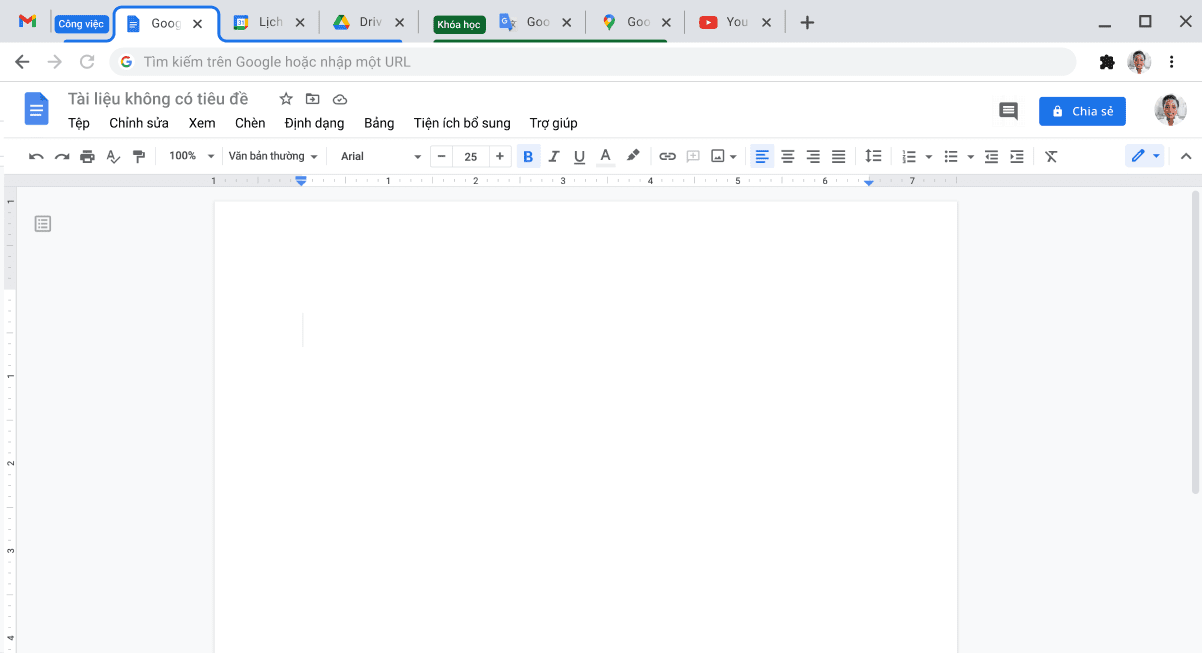The height and width of the screenshot is (653, 1202).
Task: Show the document outline icon
Action: [43, 224]
